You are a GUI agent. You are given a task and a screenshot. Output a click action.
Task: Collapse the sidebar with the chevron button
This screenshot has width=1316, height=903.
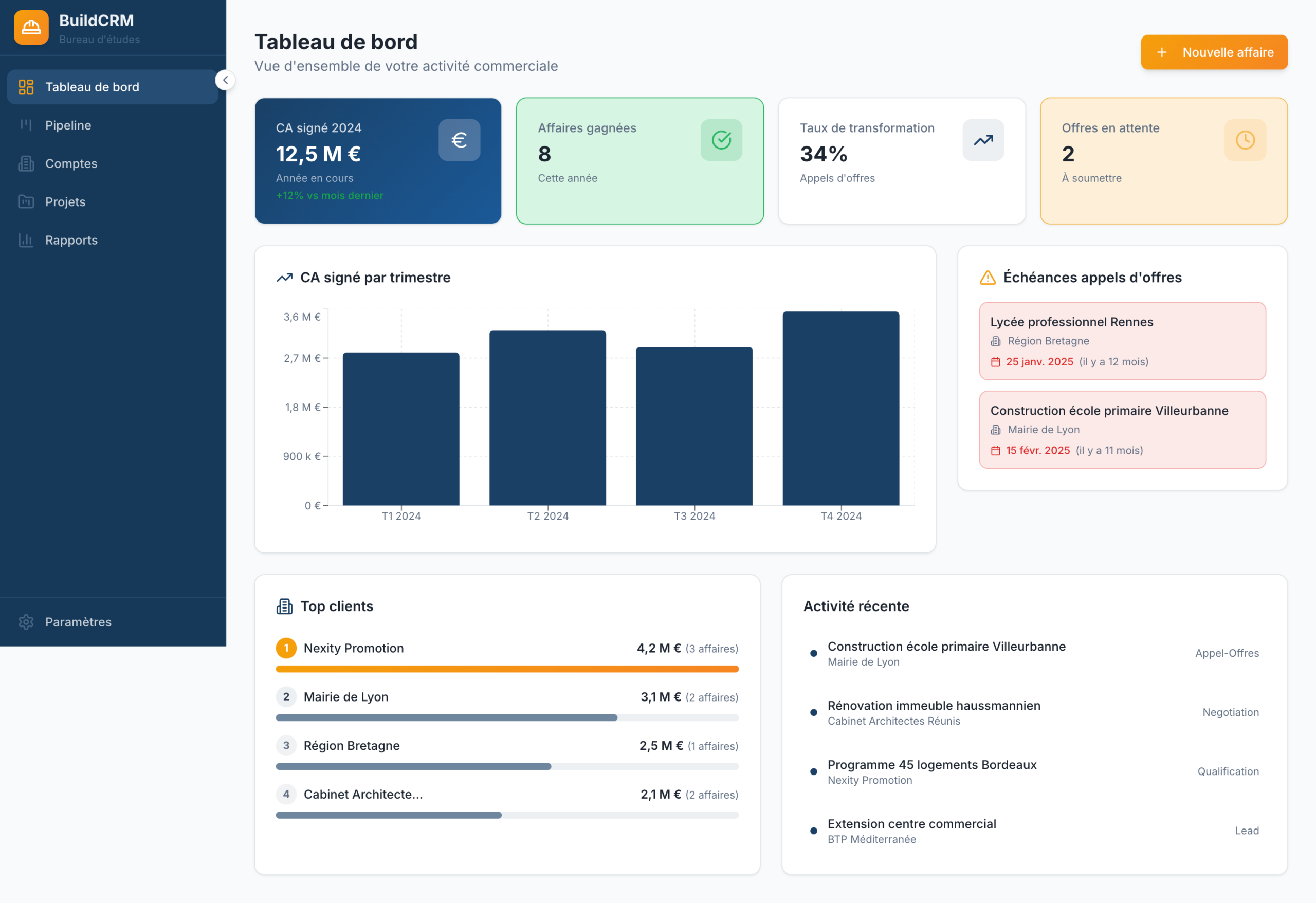(225, 80)
